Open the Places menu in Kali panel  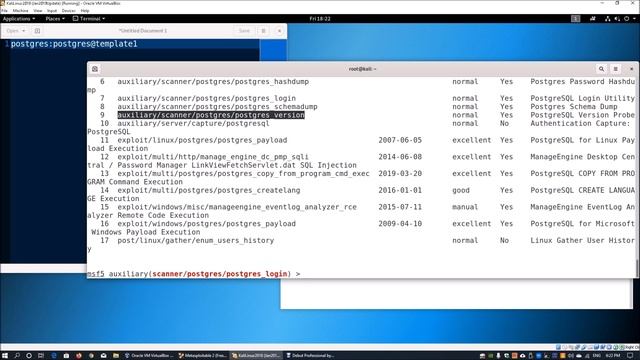coord(55,19)
